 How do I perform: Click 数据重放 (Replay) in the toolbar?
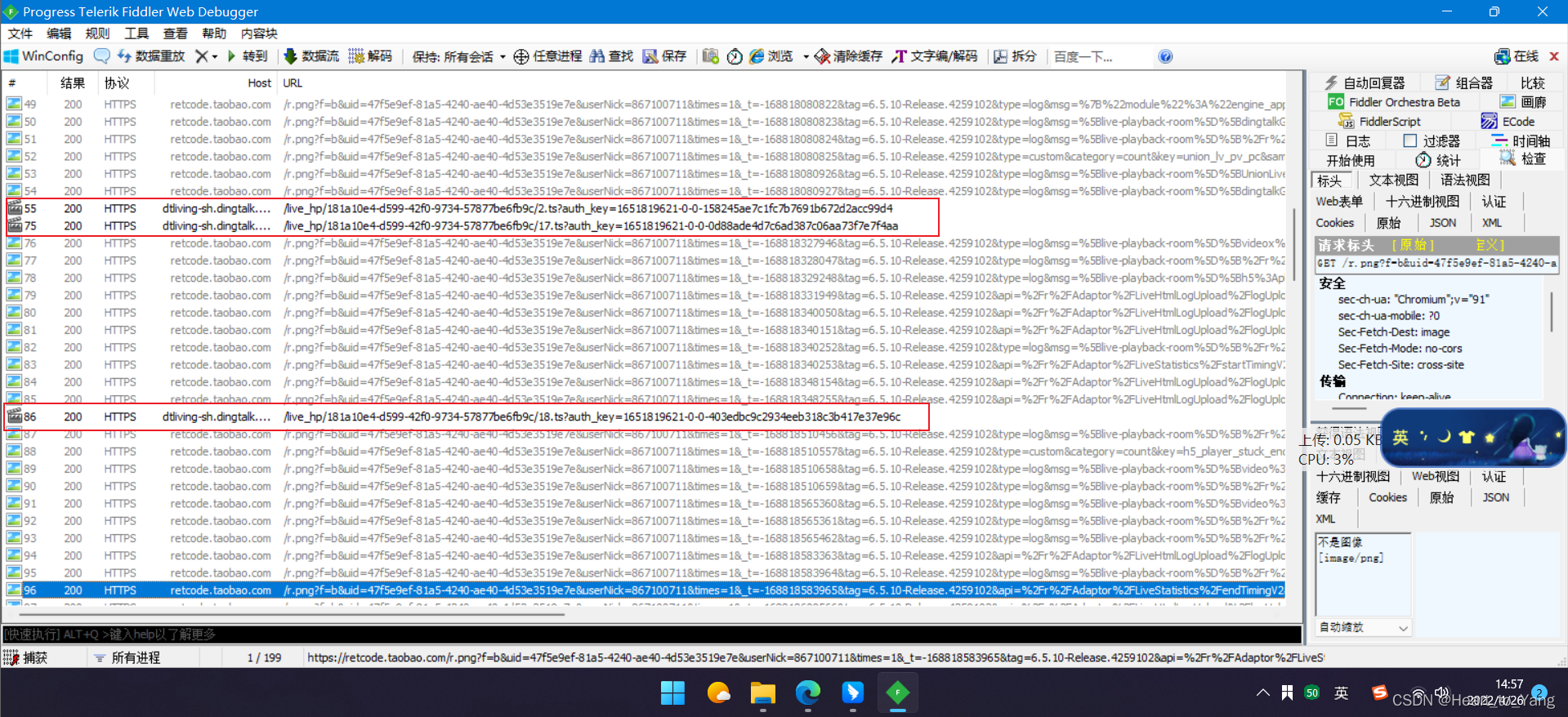point(151,56)
